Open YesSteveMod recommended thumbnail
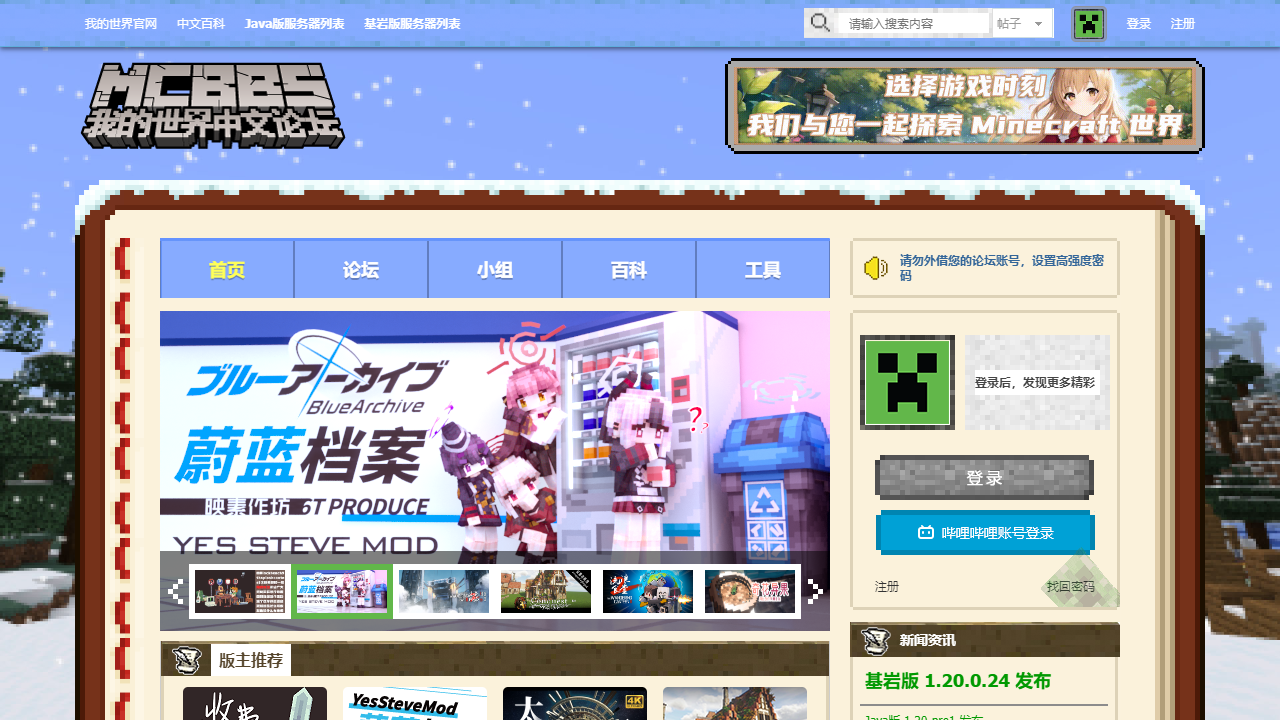The height and width of the screenshot is (720, 1280). click(415, 703)
